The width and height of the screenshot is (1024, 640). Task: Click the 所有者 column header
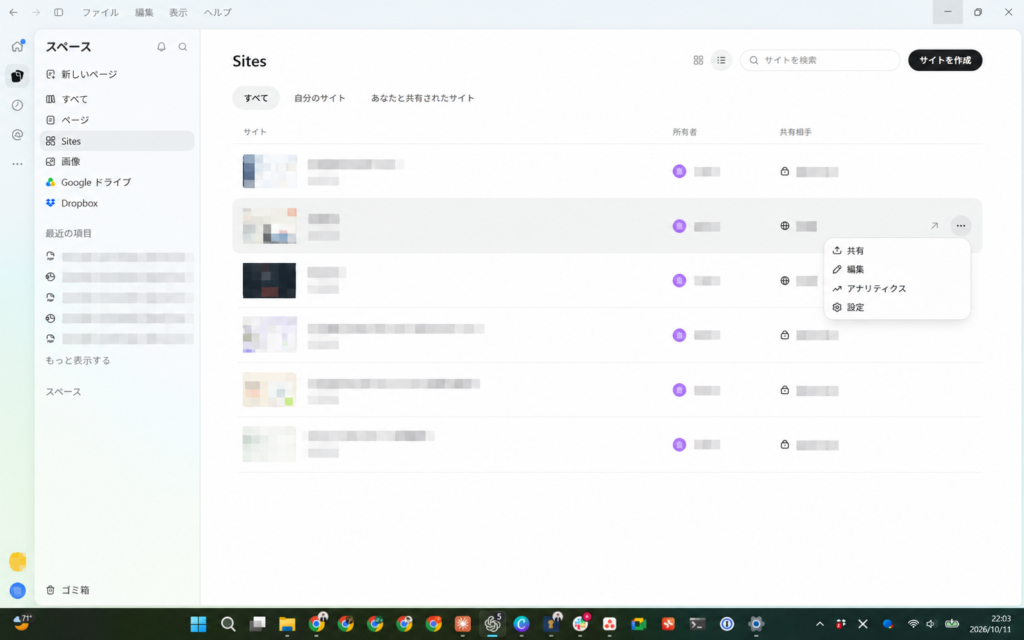click(x=684, y=132)
